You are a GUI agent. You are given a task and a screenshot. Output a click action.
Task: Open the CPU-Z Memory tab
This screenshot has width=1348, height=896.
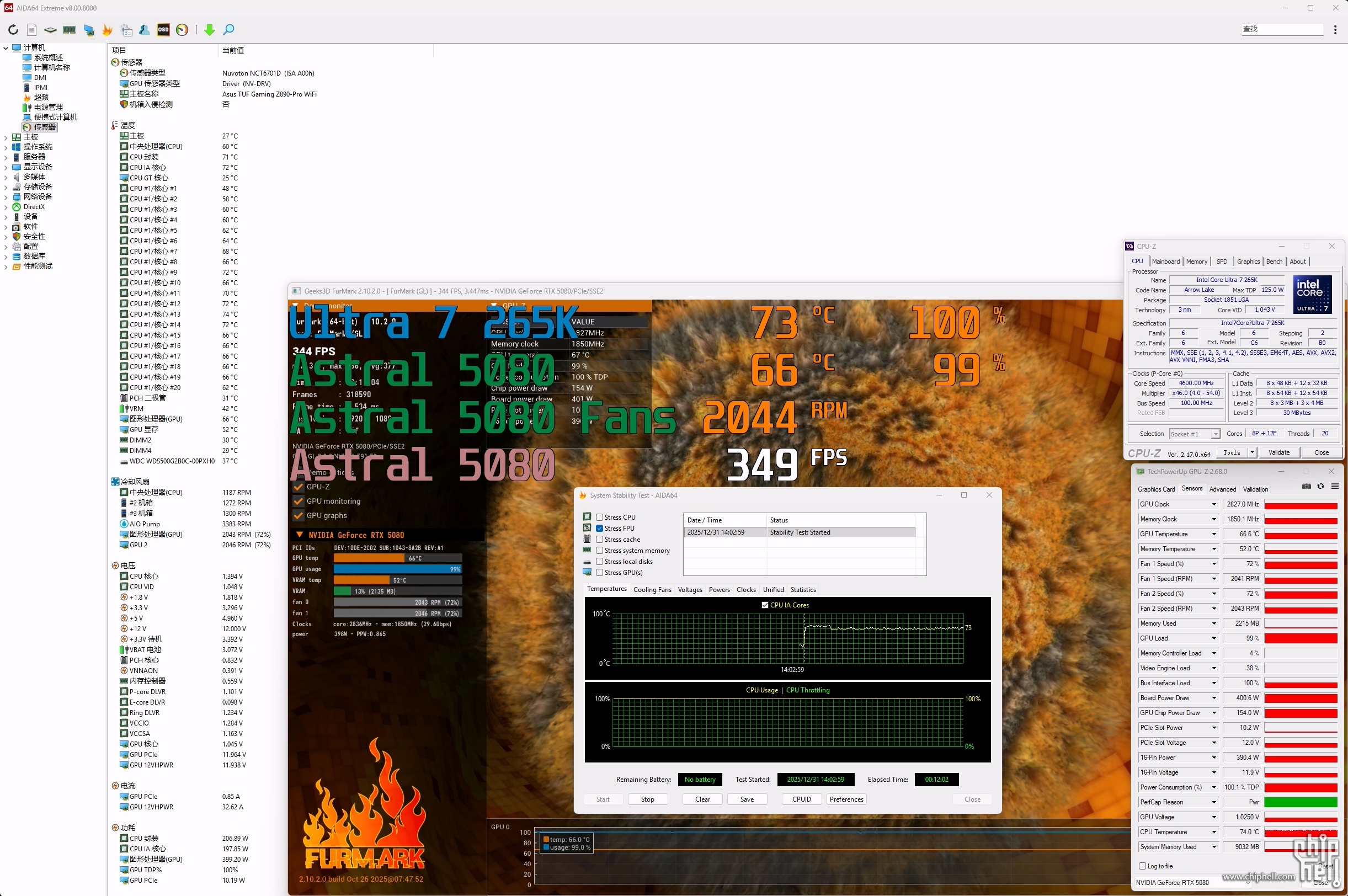(1197, 261)
